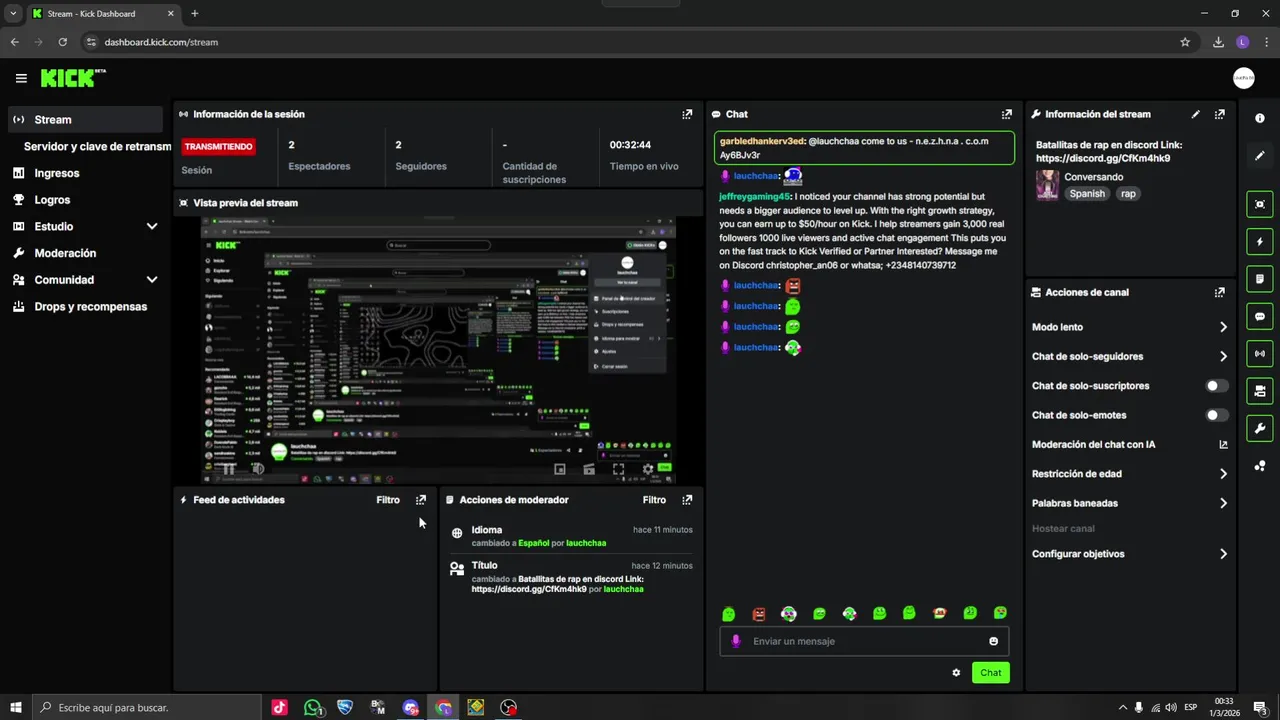Click username jeffreygaming45 in chat

coord(754,197)
